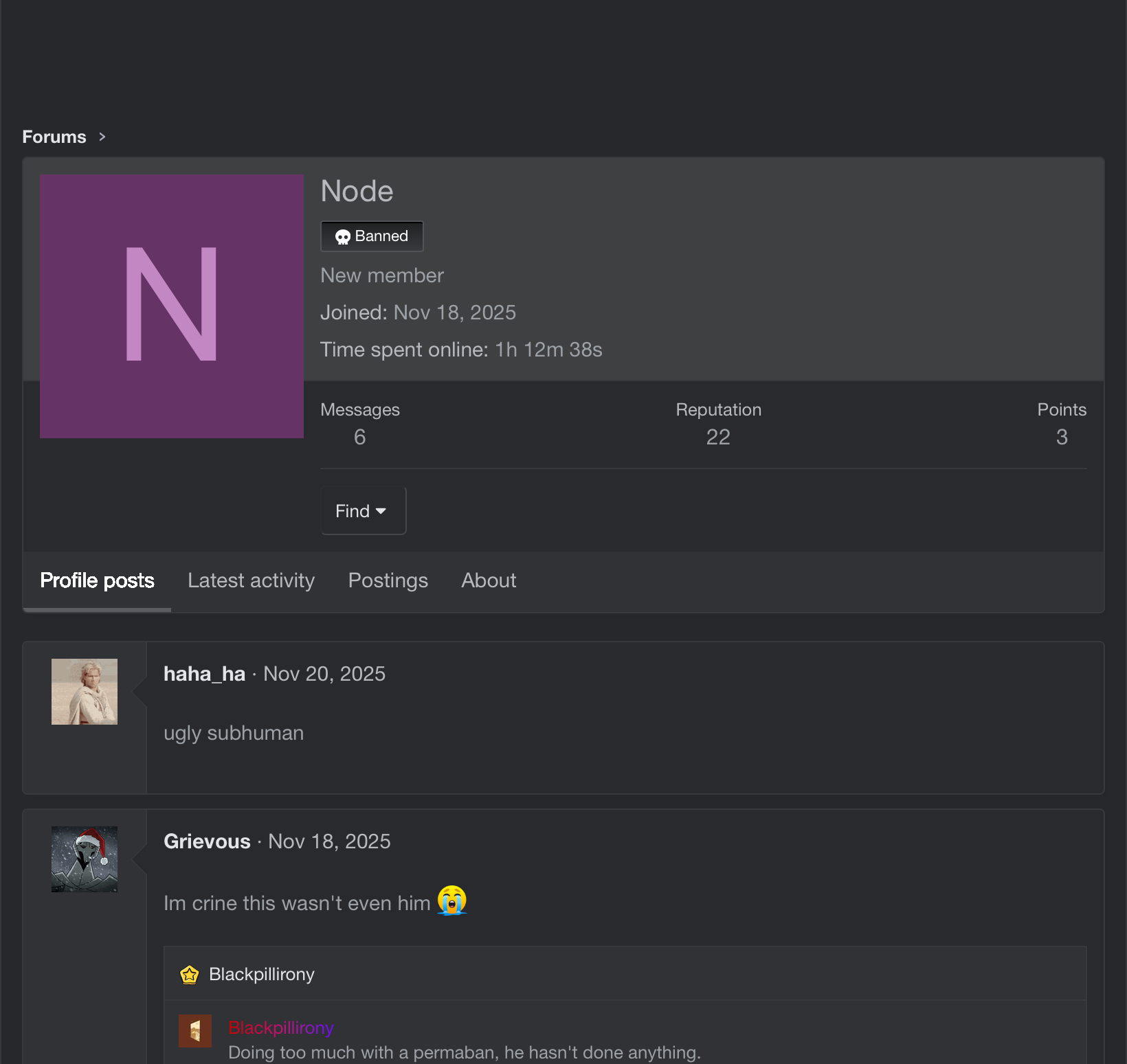
Task: Open the Nov 20, 2025 post date link
Action: click(324, 674)
